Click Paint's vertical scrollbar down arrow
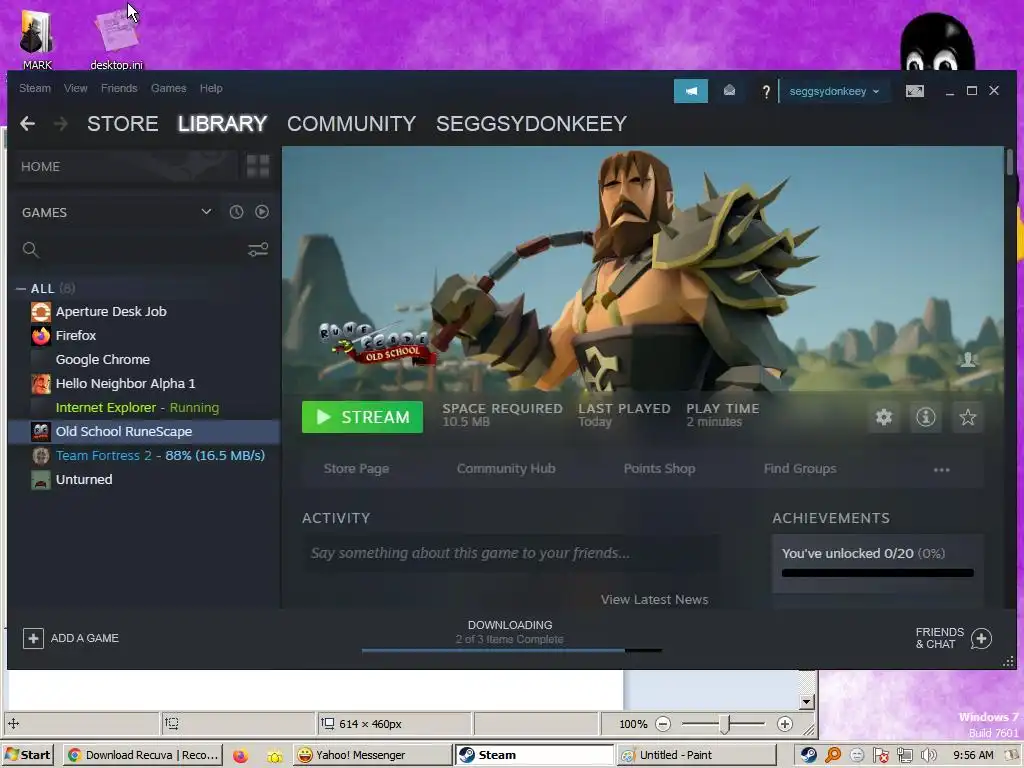Image resolution: width=1024 pixels, height=768 pixels. [x=807, y=702]
